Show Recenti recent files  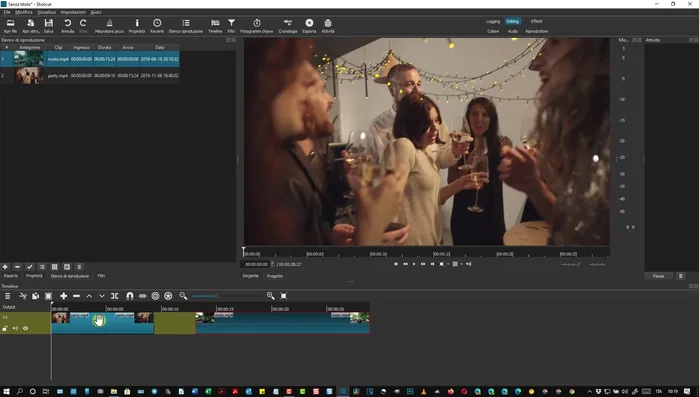(x=157, y=26)
